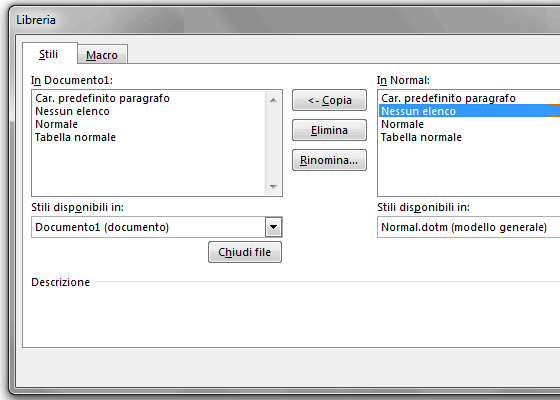This screenshot has width=560, height=400.
Task: Select Normale in the Normal list
Action: pyautogui.click(x=402, y=124)
